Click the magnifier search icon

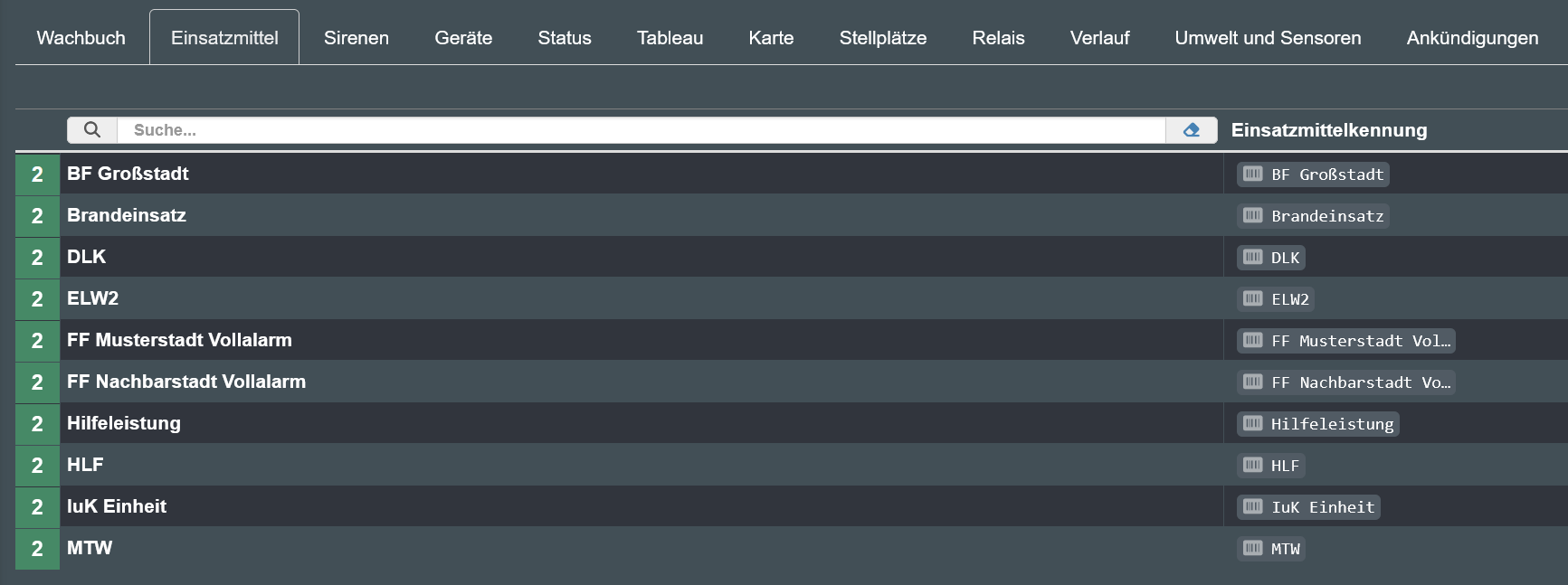(x=92, y=130)
